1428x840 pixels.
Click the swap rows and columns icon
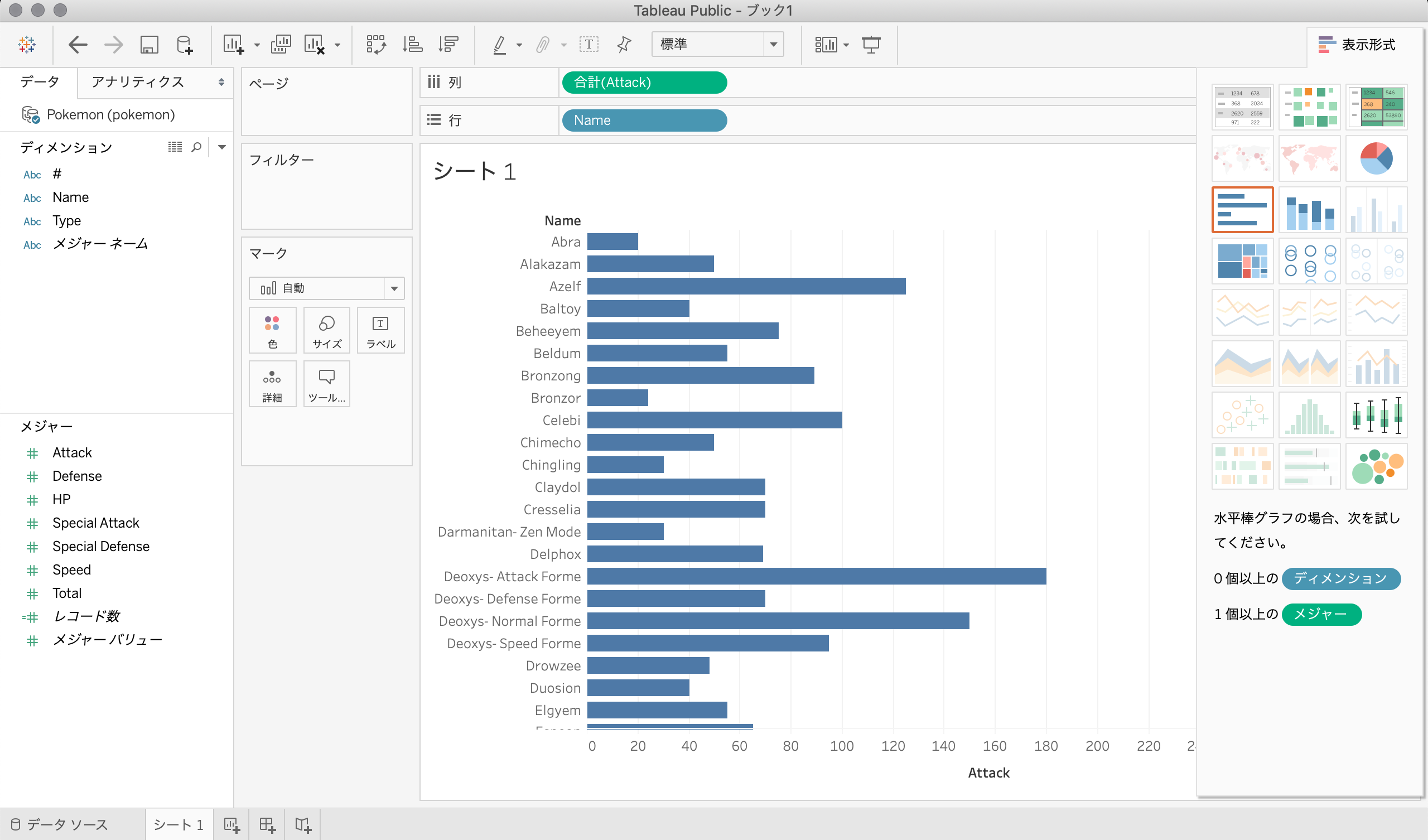click(376, 44)
